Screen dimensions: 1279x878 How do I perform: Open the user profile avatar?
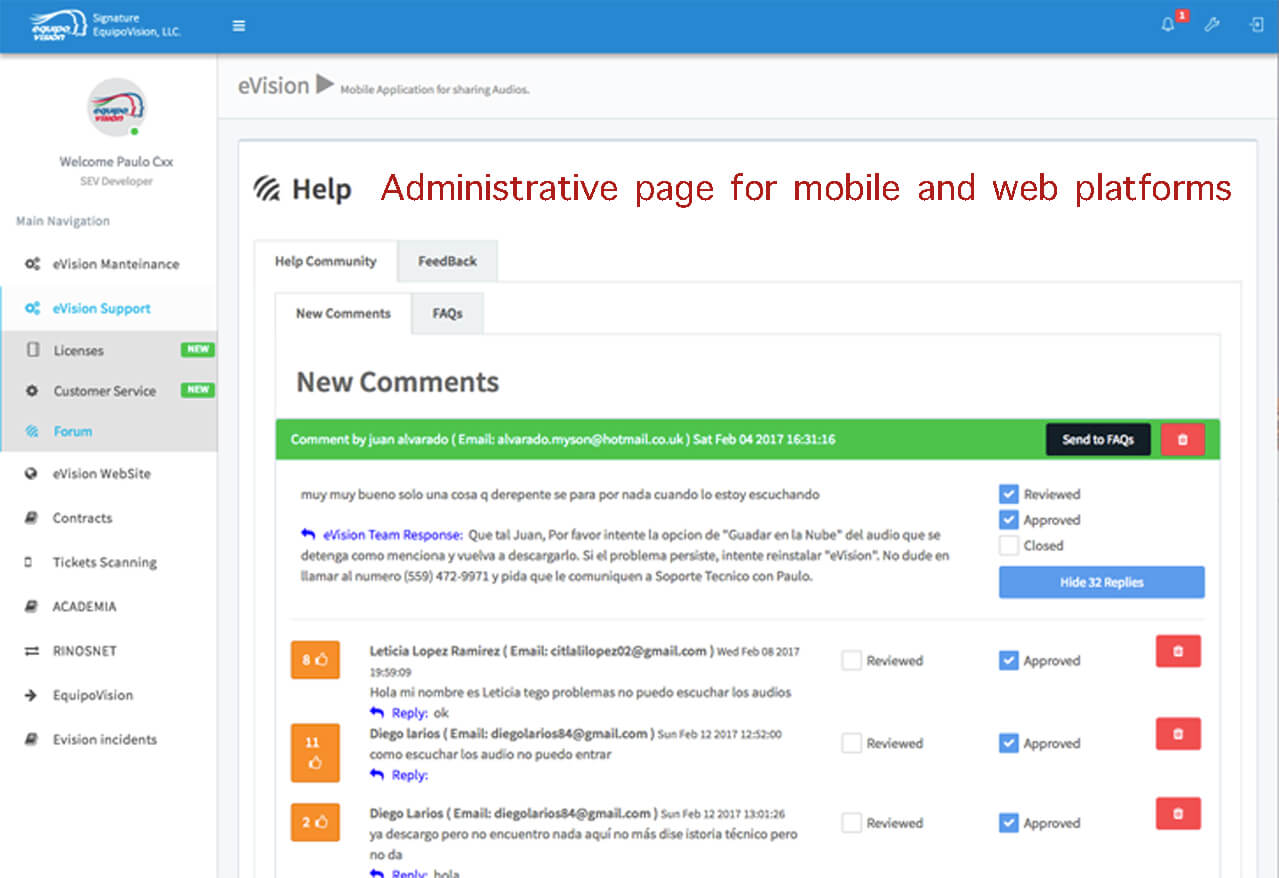pos(116,108)
